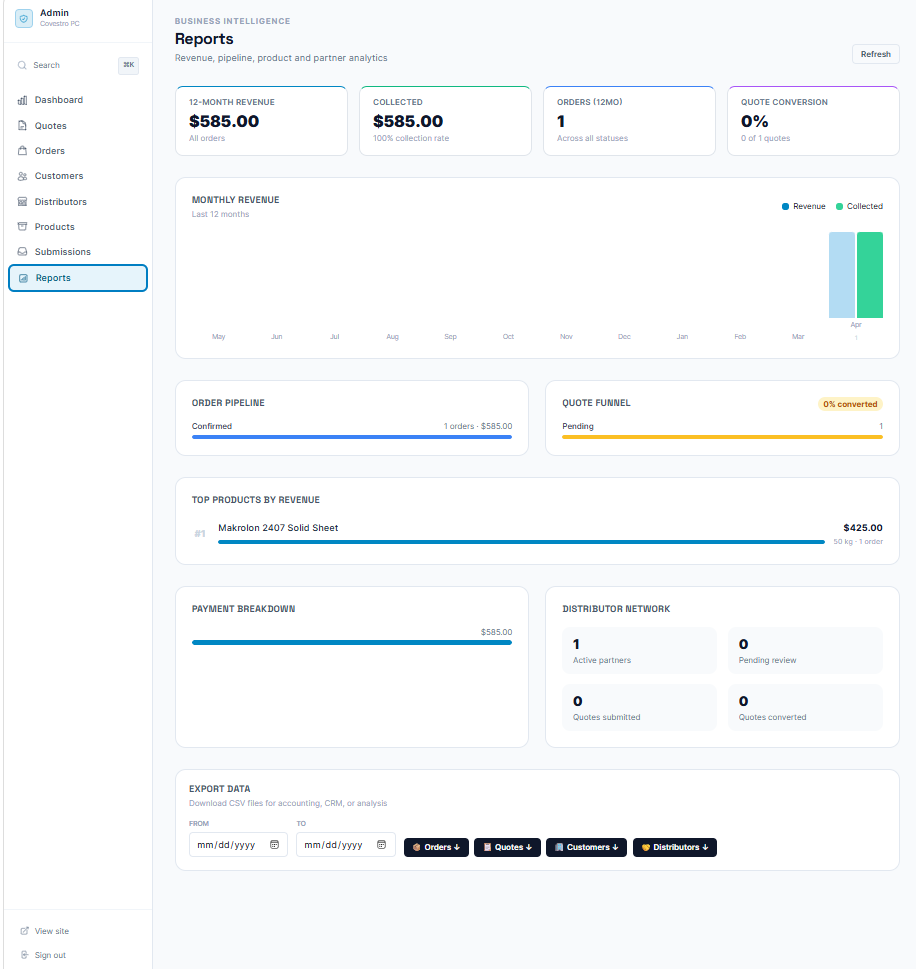Image resolution: width=916 pixels, height=969 pixels.
Task: Click the handshake emoji on Distributors export
Action: pos(646,847)
